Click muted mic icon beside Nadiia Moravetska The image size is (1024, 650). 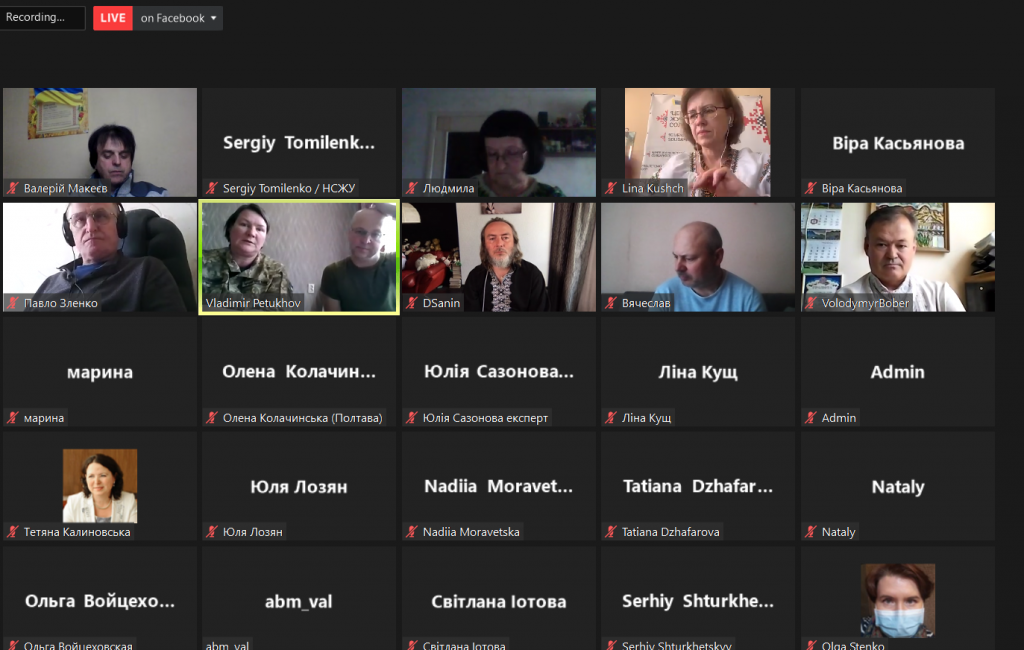[x=412, y=532]
